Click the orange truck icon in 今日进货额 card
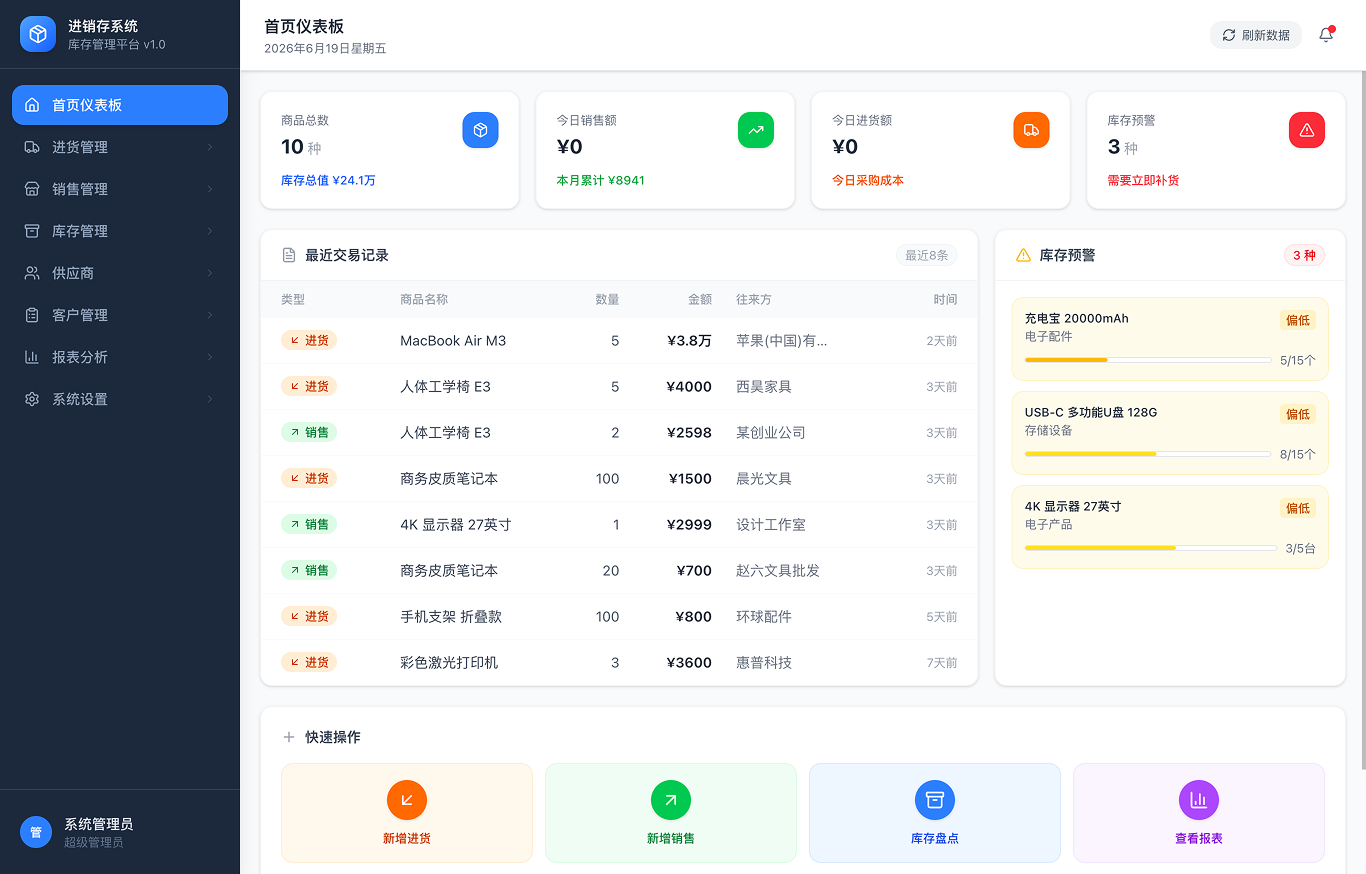 tap(1031, 130)
